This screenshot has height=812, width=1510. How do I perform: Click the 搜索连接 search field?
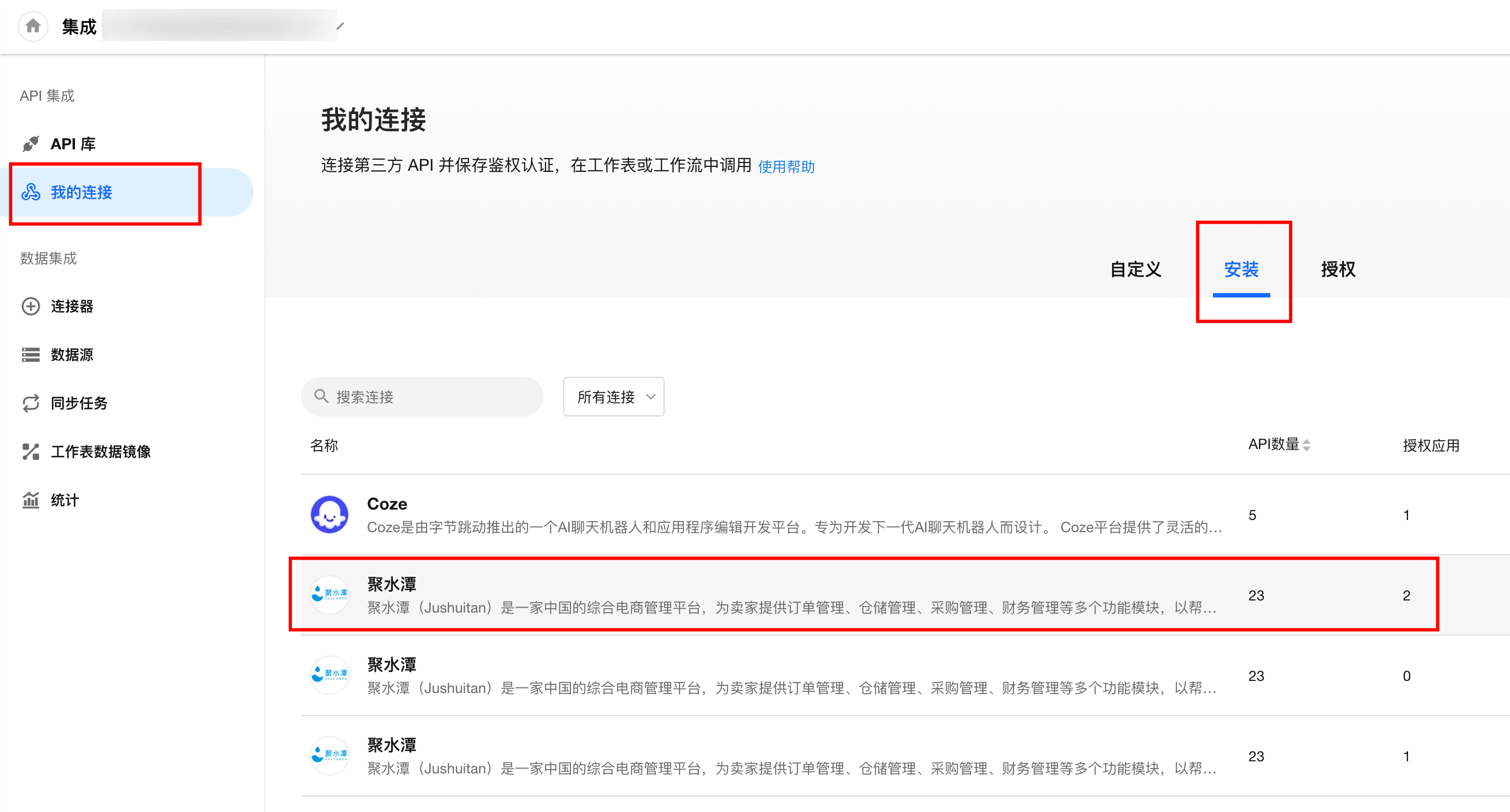[x=422, y=397]
